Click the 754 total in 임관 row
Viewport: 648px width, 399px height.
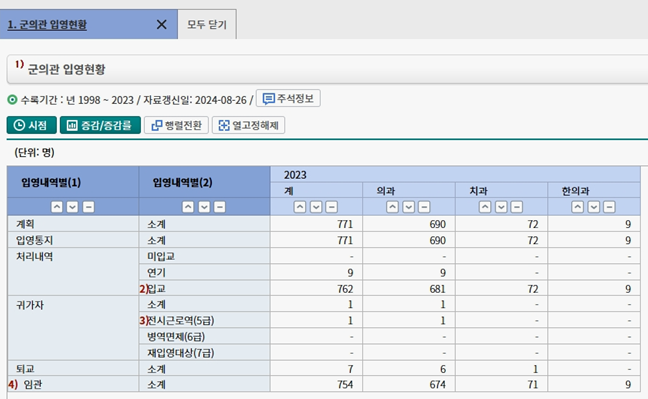coord(345,385)
